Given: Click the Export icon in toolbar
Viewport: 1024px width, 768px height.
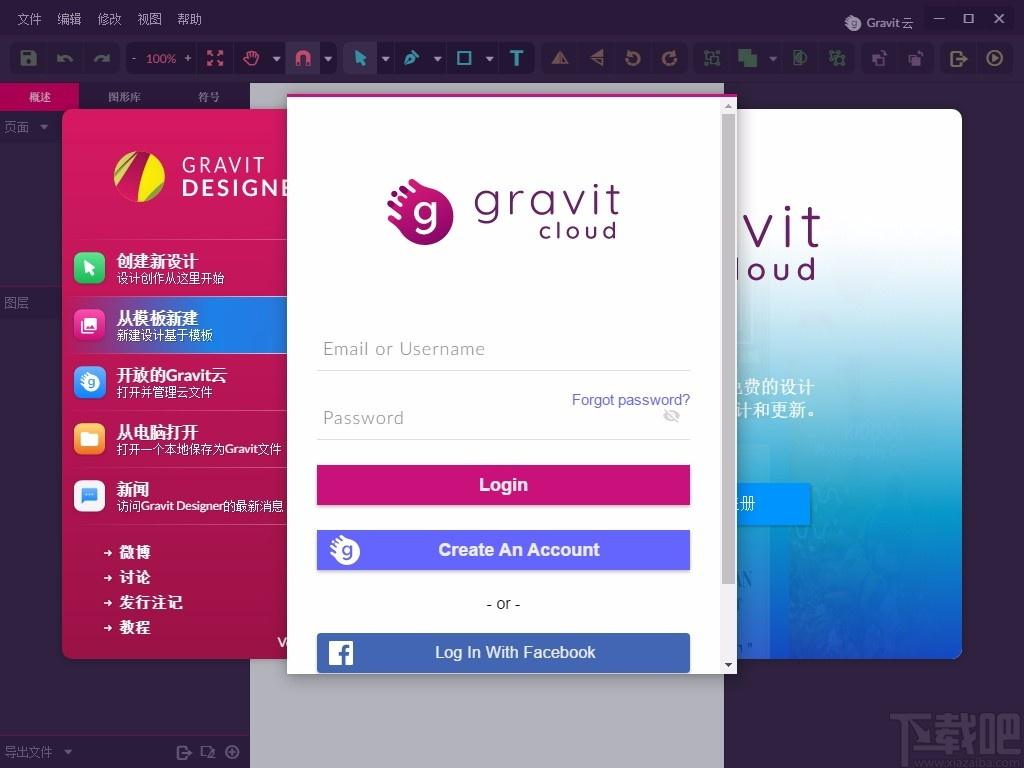Looking at the screenshot, I should [x=958, y=59].
